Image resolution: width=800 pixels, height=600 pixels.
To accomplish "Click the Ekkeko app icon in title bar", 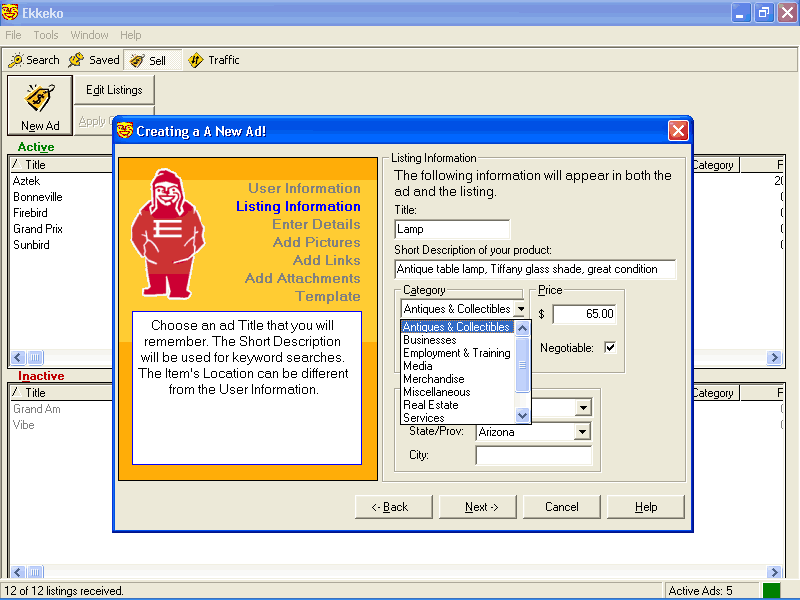I will pyautogui.click(x=10, y=12).
